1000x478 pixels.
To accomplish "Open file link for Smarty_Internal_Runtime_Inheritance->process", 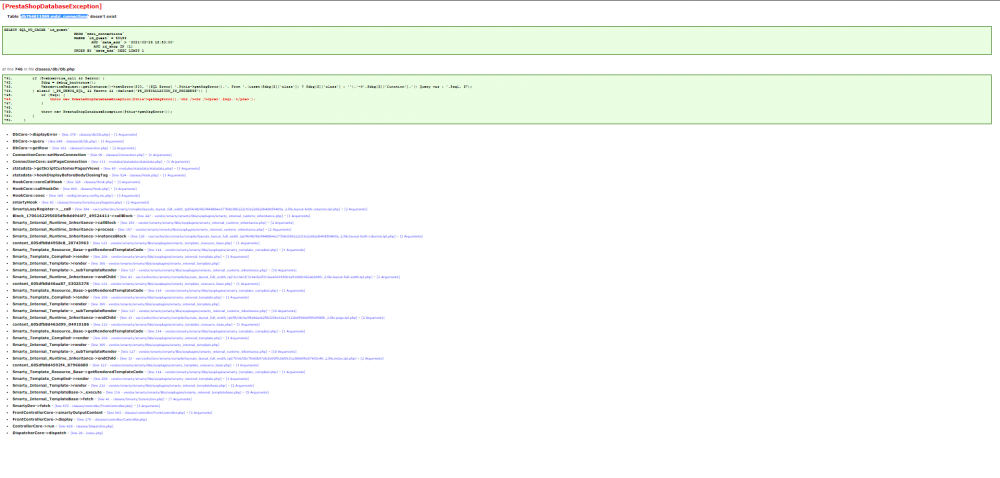I will pos(191,229).
